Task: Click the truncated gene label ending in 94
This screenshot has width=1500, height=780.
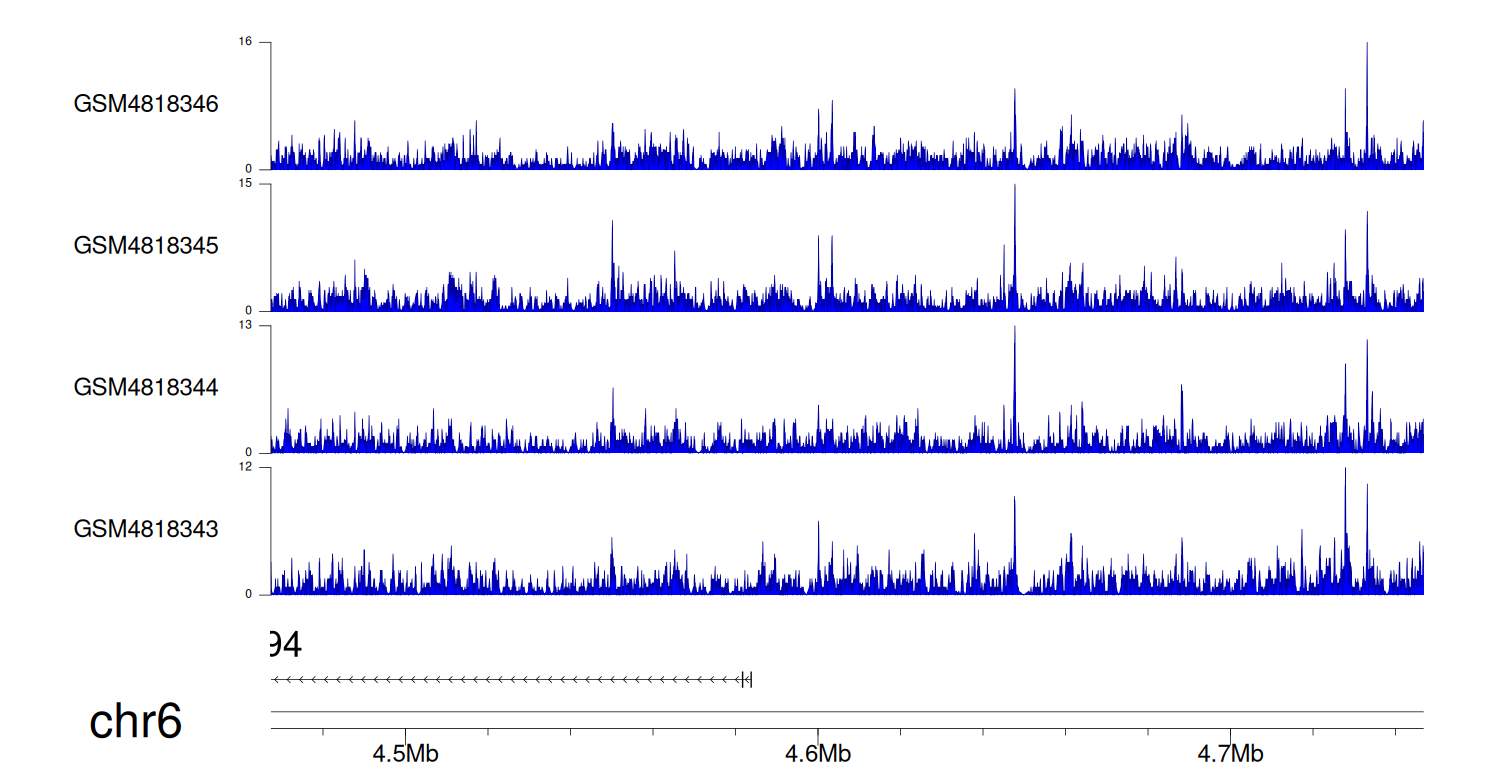Action: (x=286, y=646)
